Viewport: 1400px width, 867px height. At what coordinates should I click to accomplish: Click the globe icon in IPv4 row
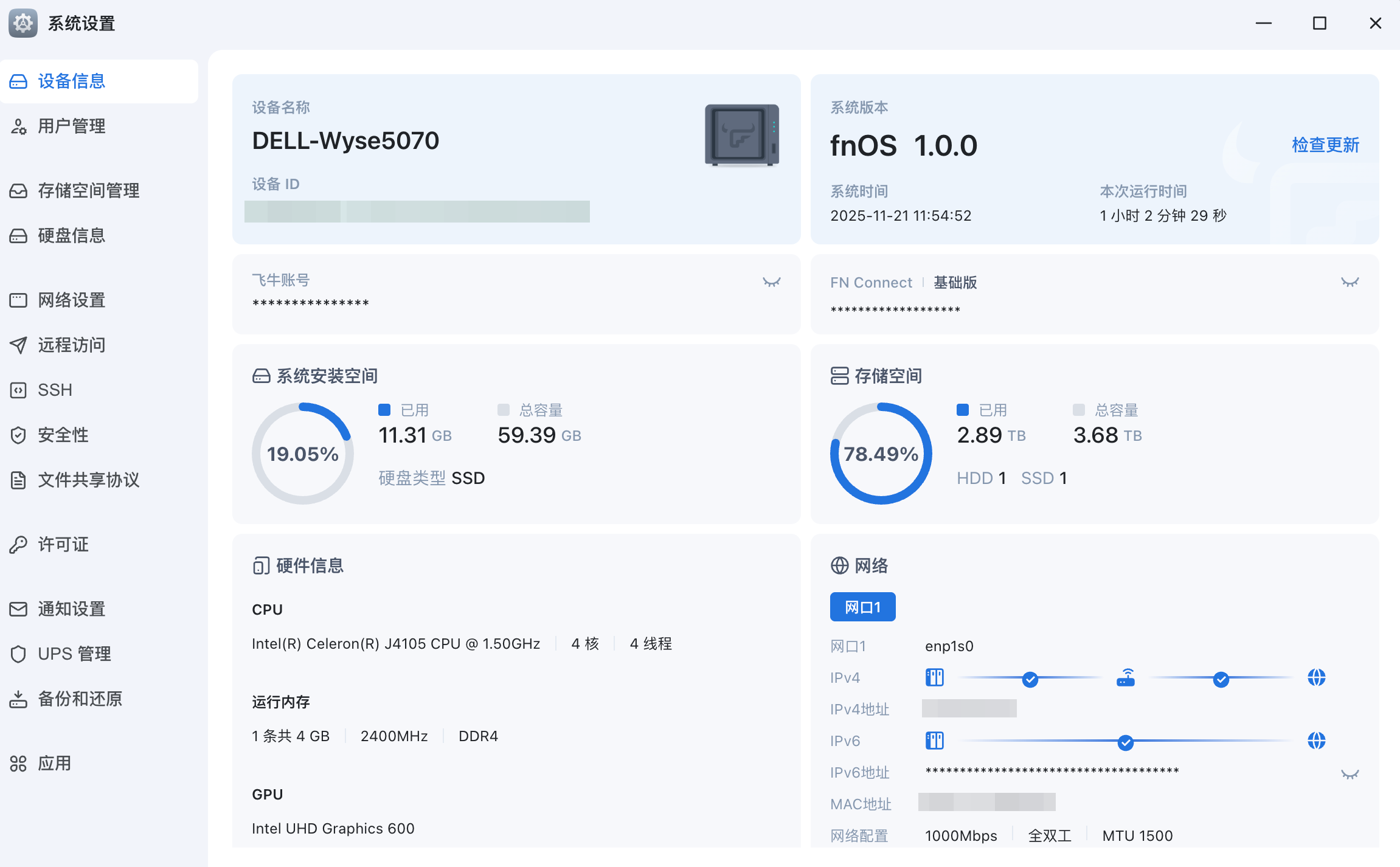(x=1316, y=677)
